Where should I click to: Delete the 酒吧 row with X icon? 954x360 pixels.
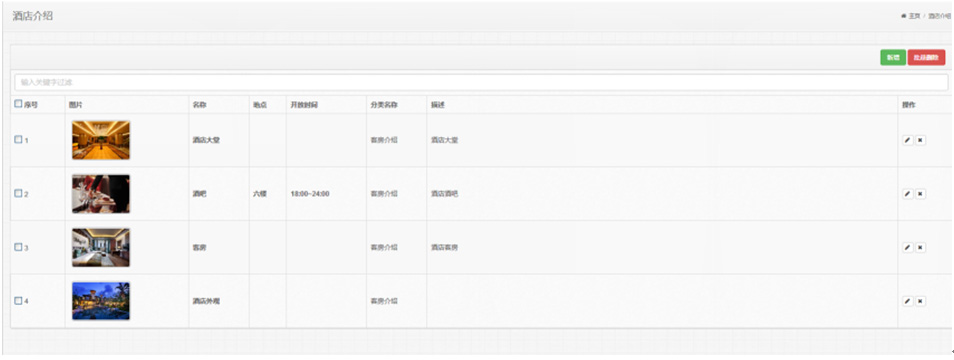(921, 193)
